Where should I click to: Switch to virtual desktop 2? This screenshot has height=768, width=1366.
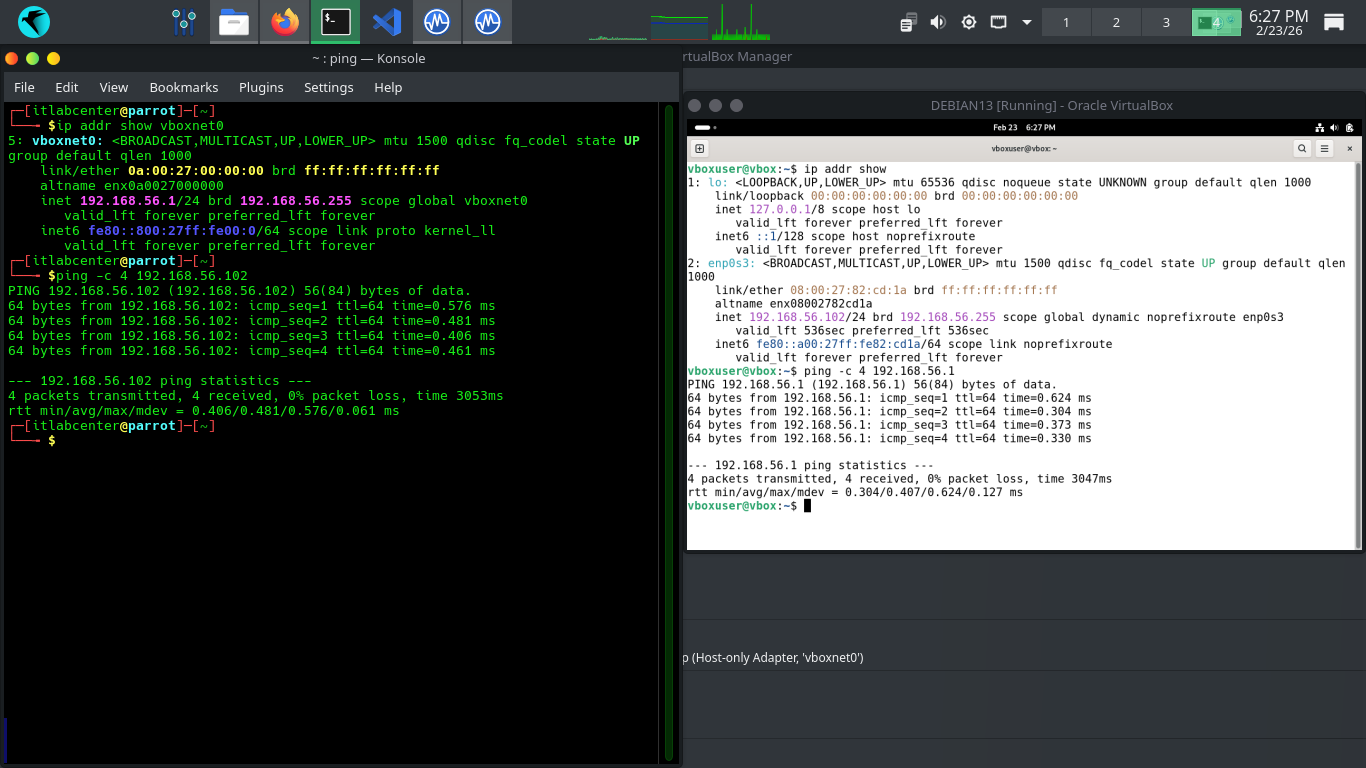point(1116,22)
